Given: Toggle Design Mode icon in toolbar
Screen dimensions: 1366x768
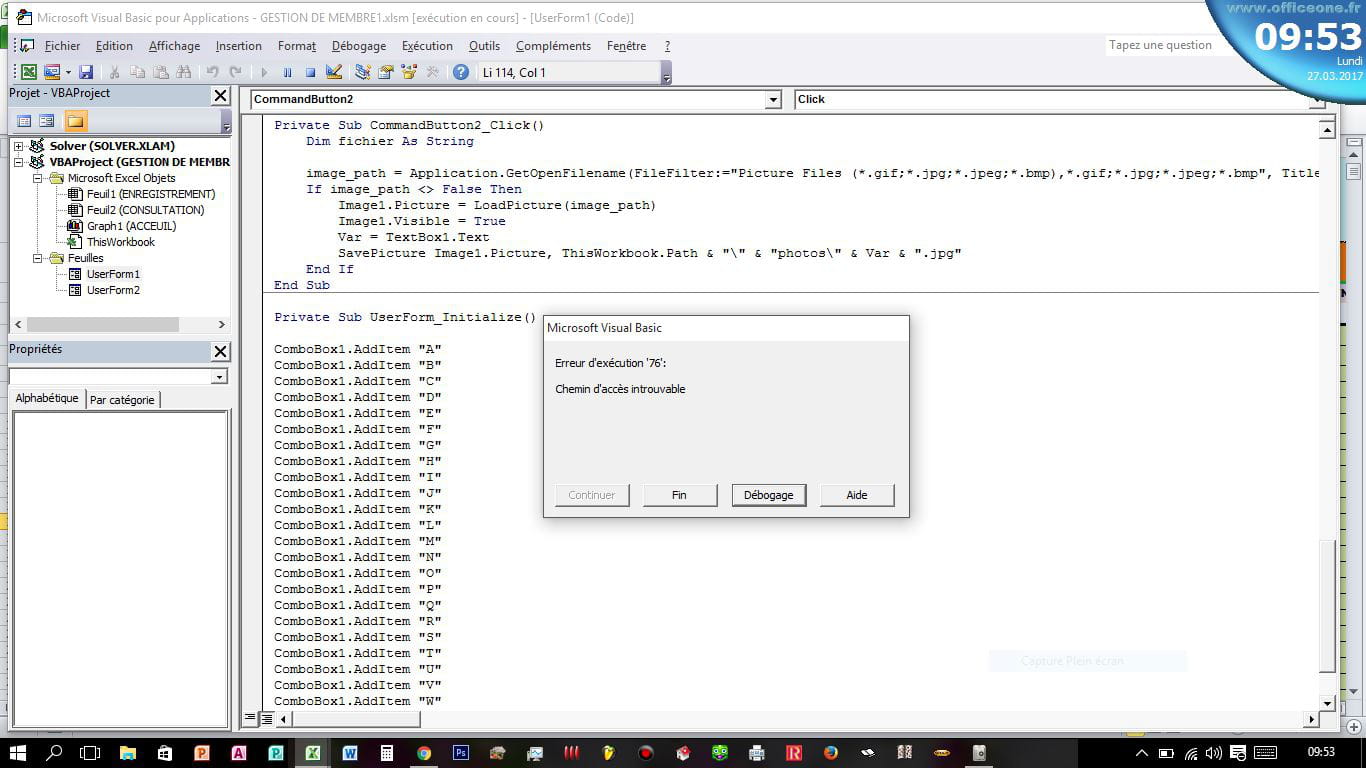Looking at the screenshot, I should 334,72.
